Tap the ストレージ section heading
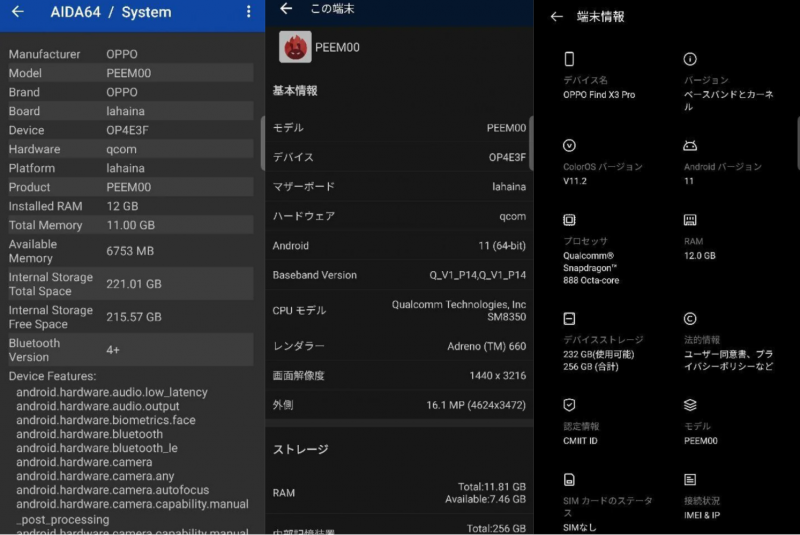Image resolution: width=800 pixels, height=535 pixels. tap(301, 449)
